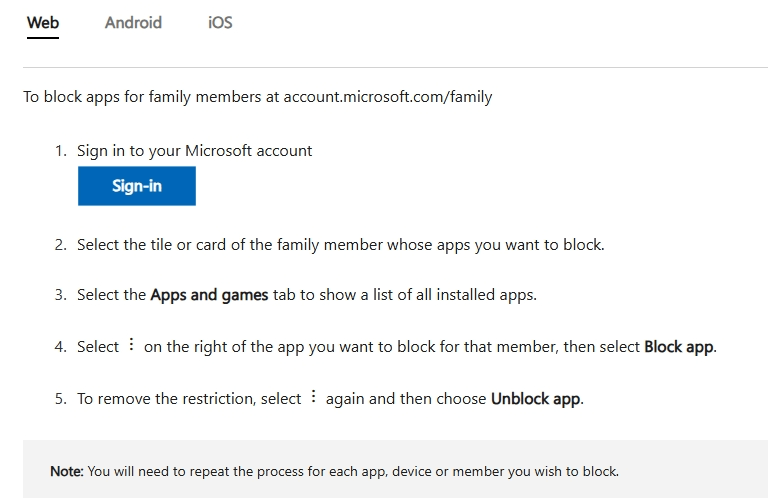This screenshot has width=768, height=498.
Task: Click the bold "Unblock app" text
Action: [536, 399]
